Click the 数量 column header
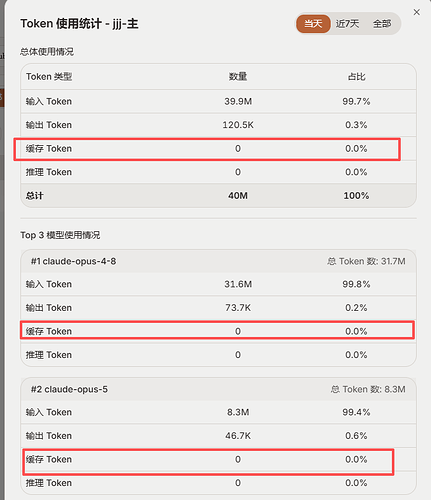 (238, 77)
